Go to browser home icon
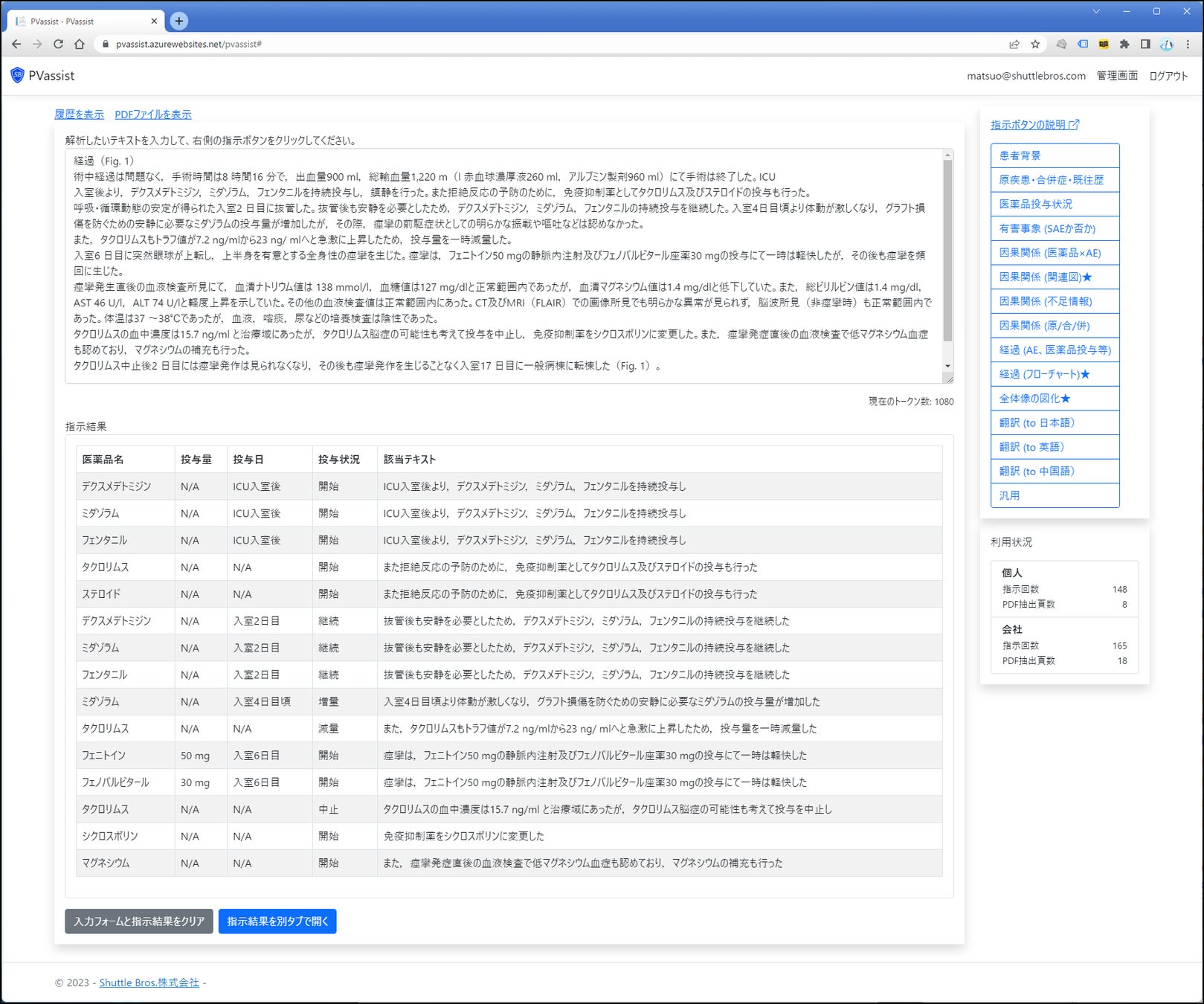The height and width of the screenshot is (1004, 1204). [x=79, y=44]
